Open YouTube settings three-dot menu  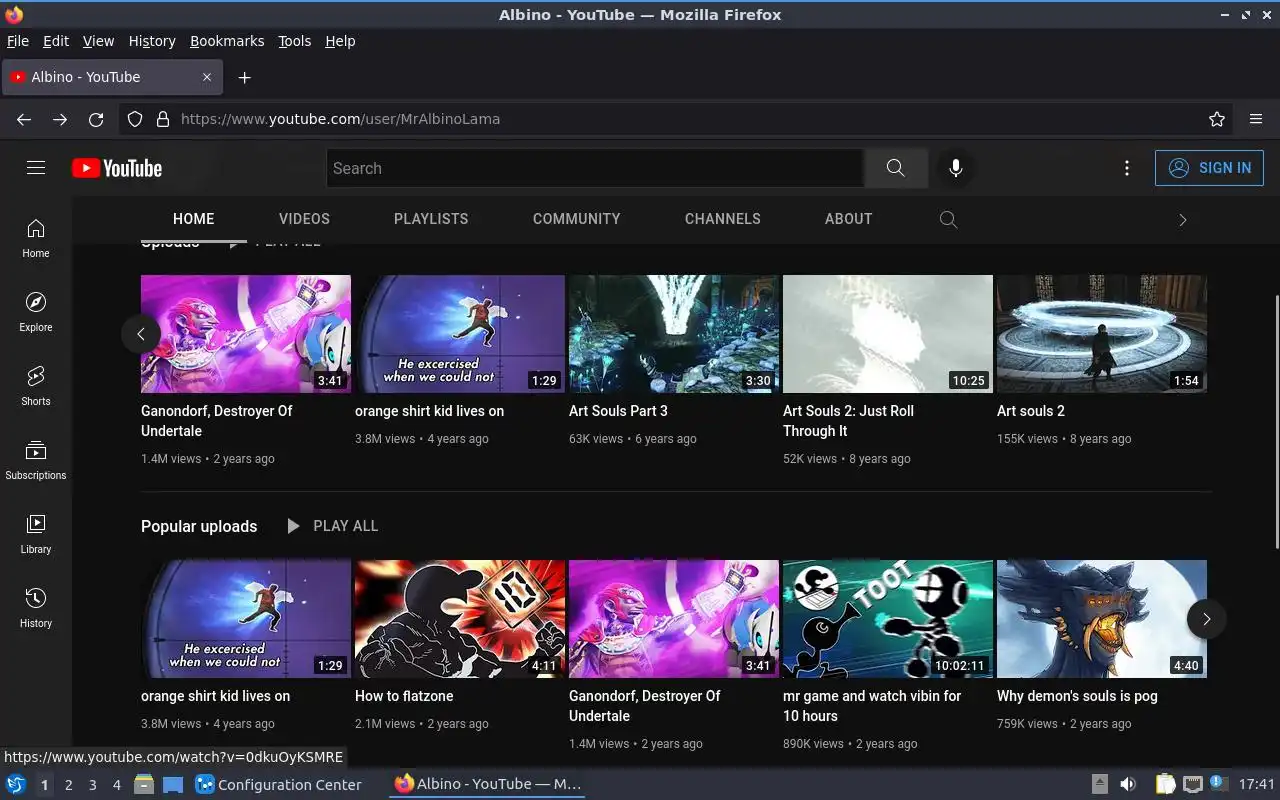point(1127,168)
